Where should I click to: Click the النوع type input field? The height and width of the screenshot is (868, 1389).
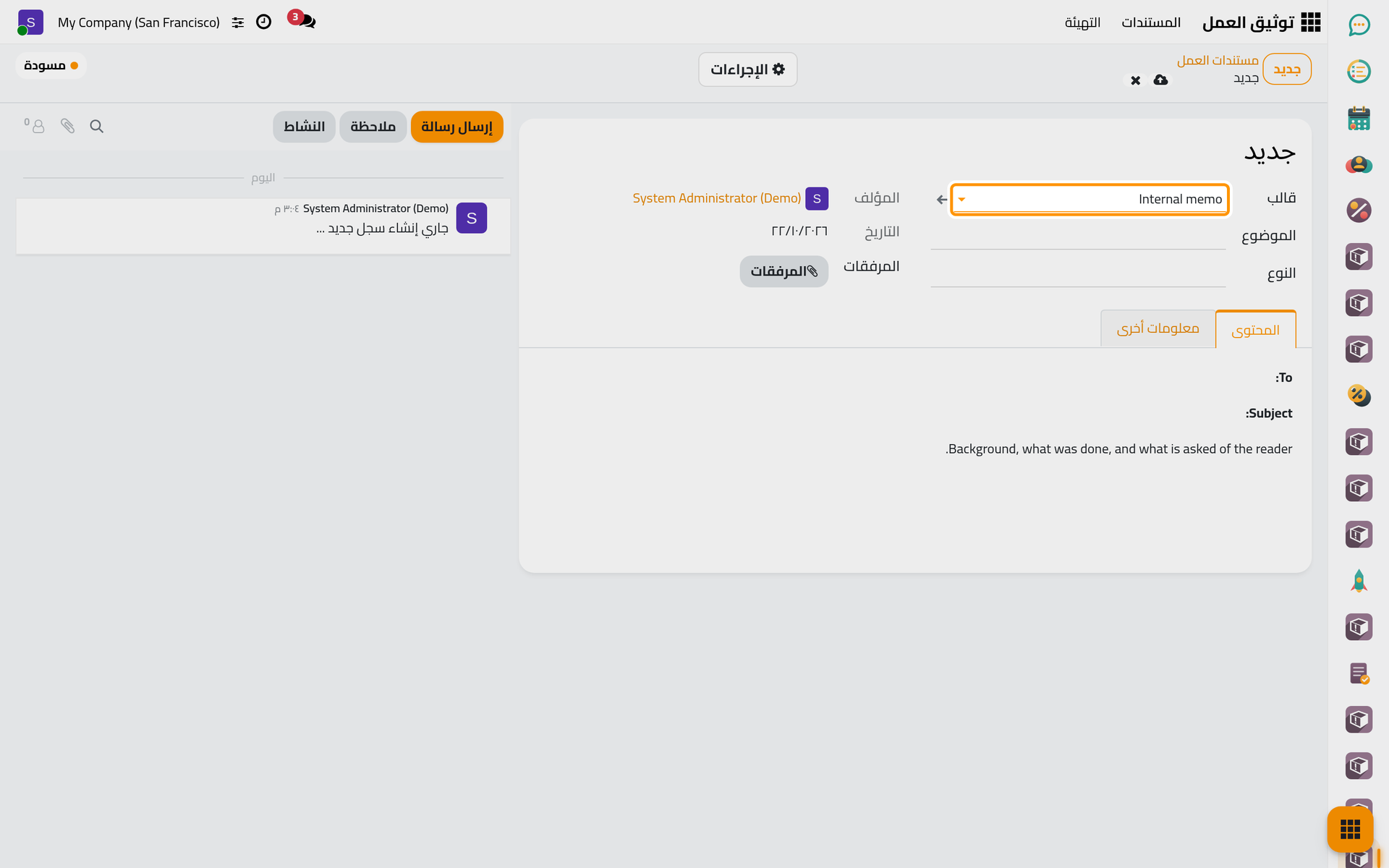(1078, 273)
